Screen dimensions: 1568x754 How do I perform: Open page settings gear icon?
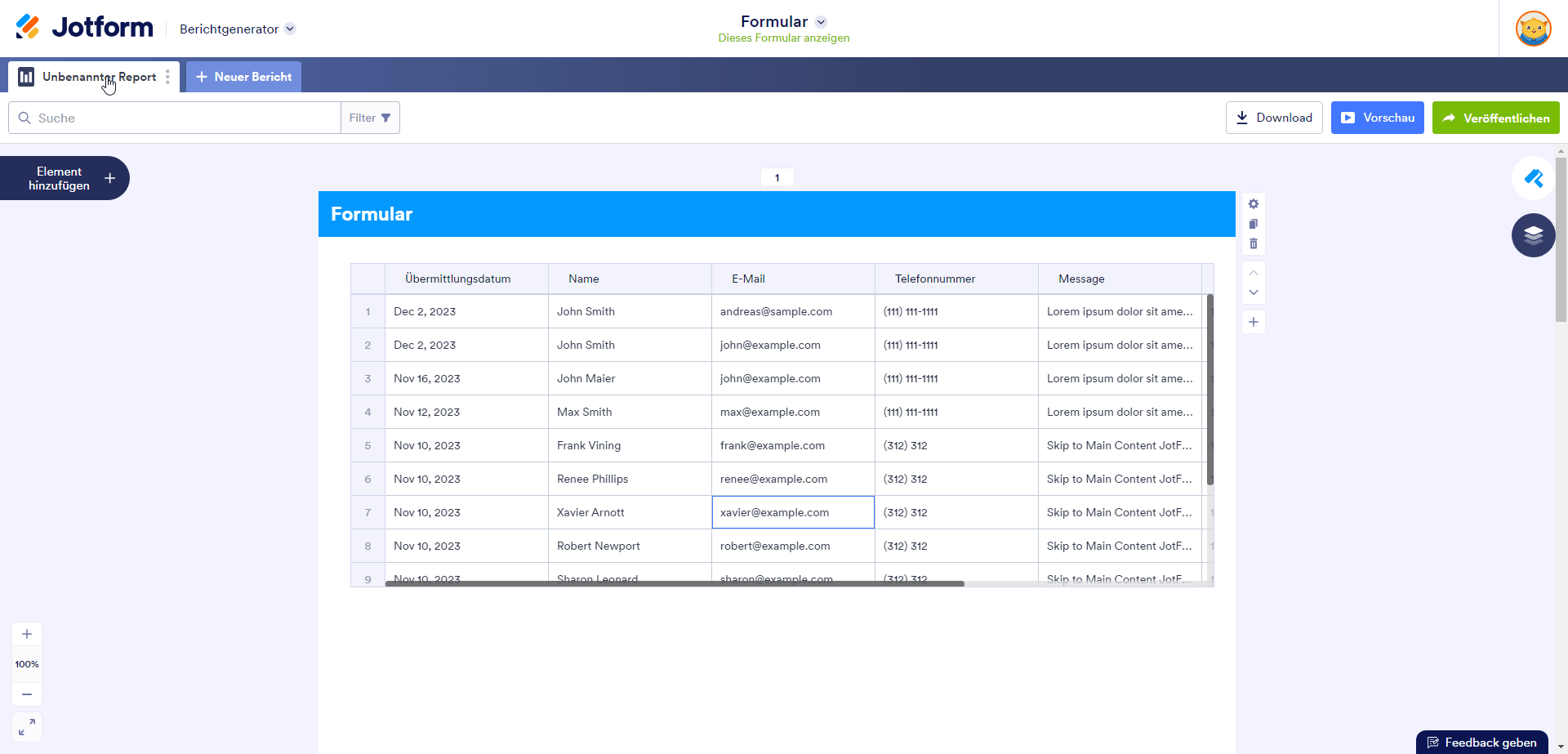coord(1254,204)
